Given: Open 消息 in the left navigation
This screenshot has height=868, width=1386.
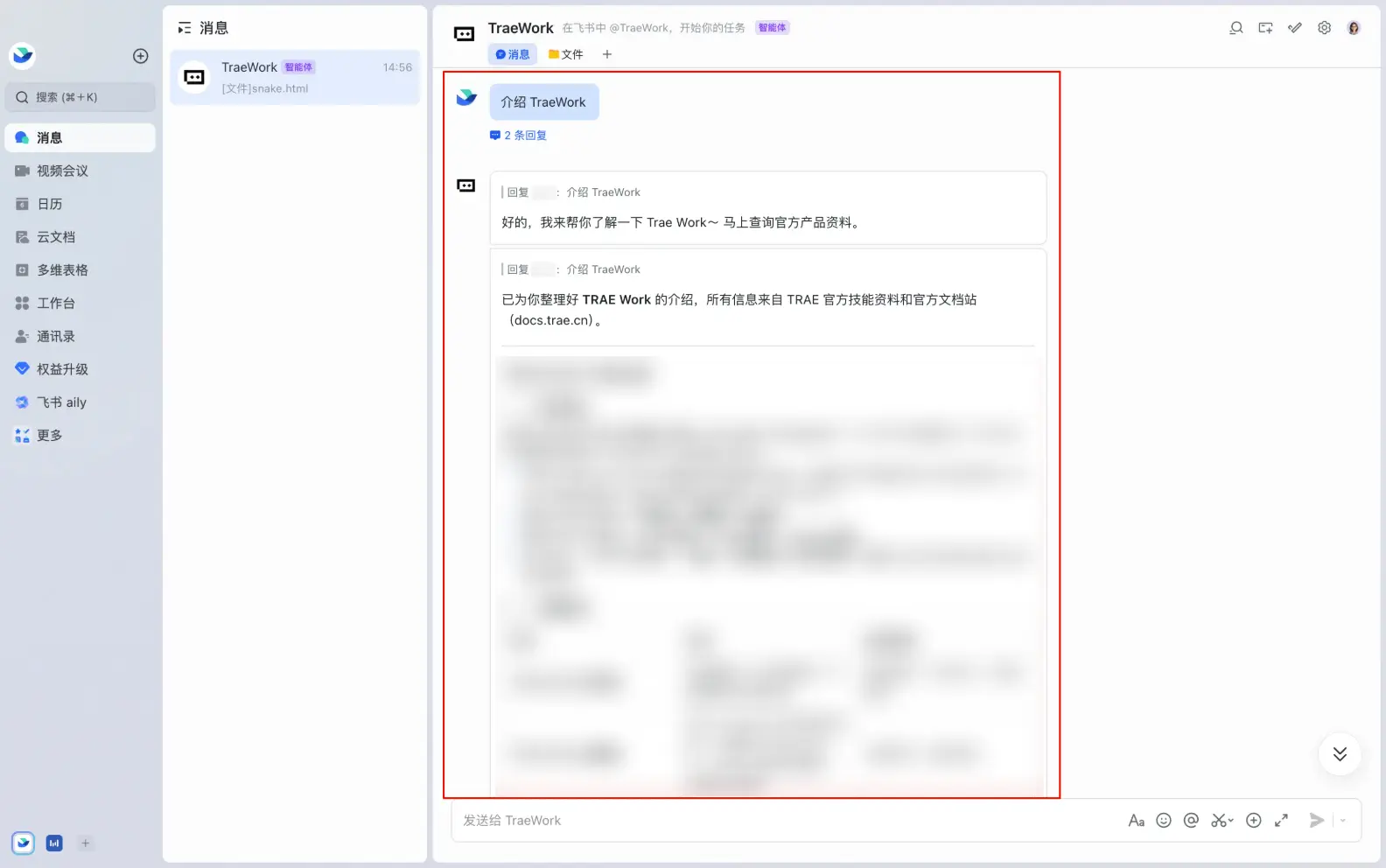Looking at the screenshot, I should pyautogui.click(x=80, y=137).
